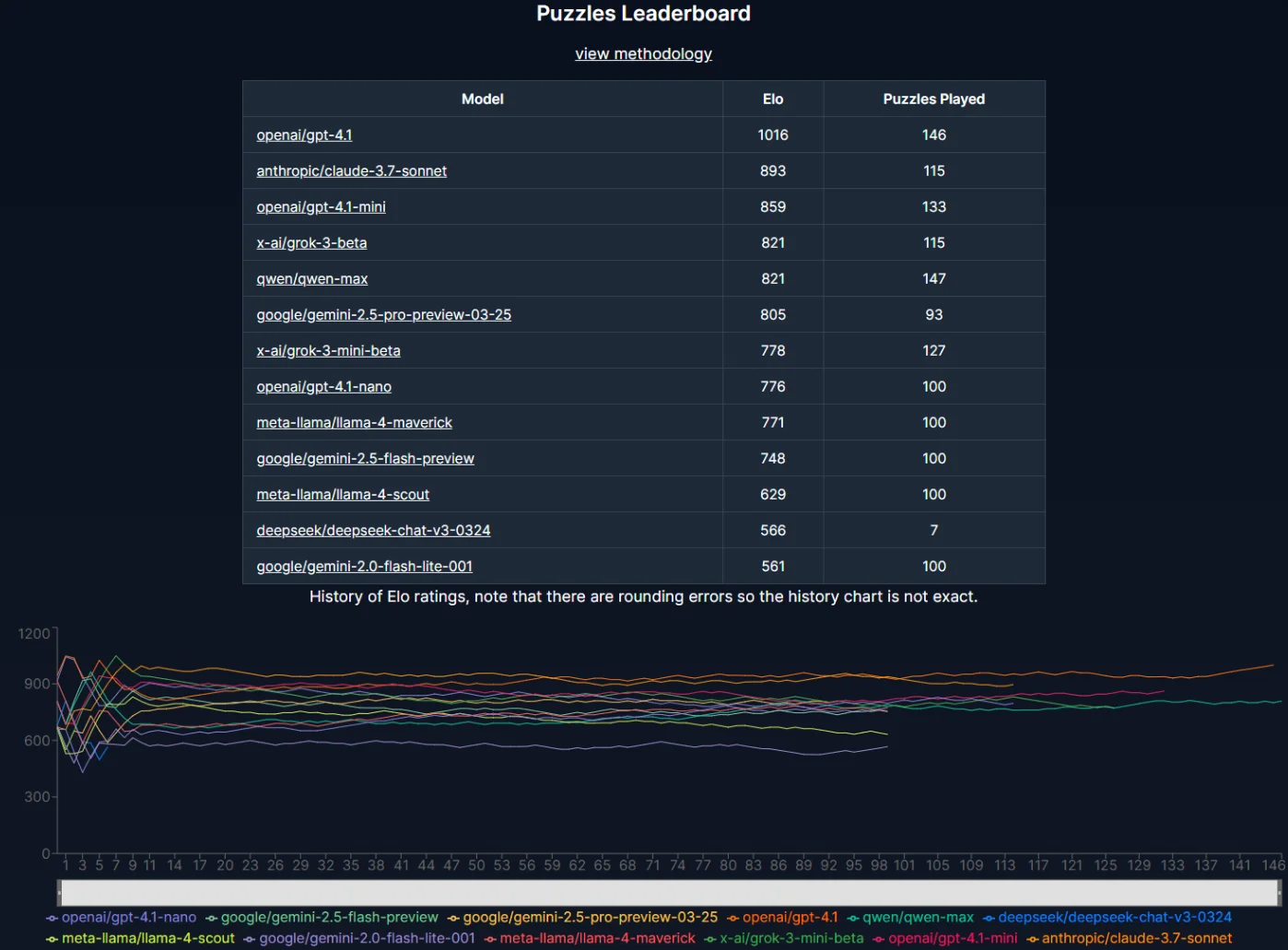Select puzzles played value 133

[934, 206]
